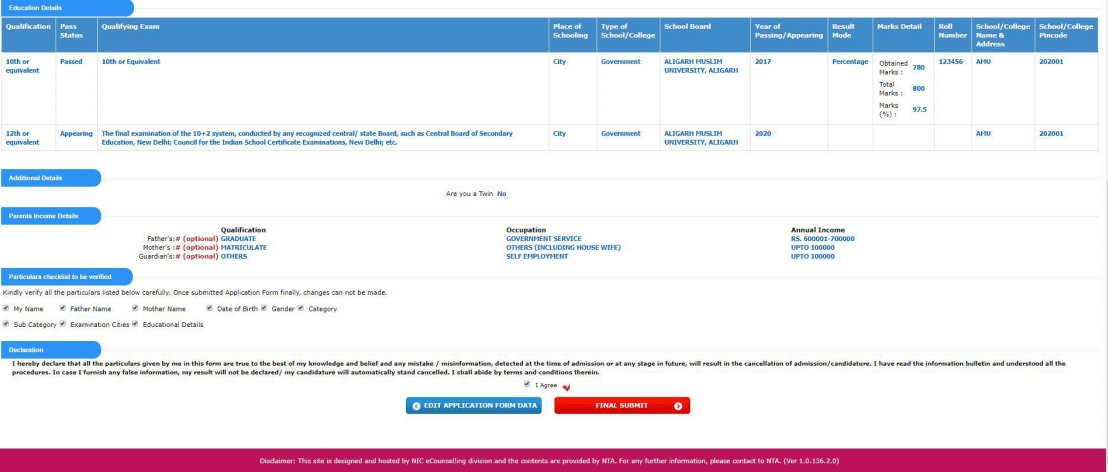Uncheck the Sub Category checkbox

(7, 324)
